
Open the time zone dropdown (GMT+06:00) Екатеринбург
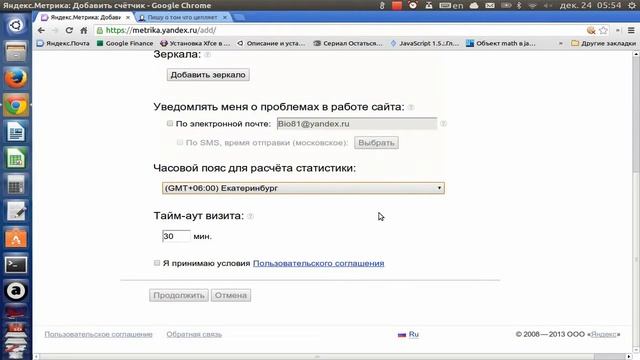point(303,188)
